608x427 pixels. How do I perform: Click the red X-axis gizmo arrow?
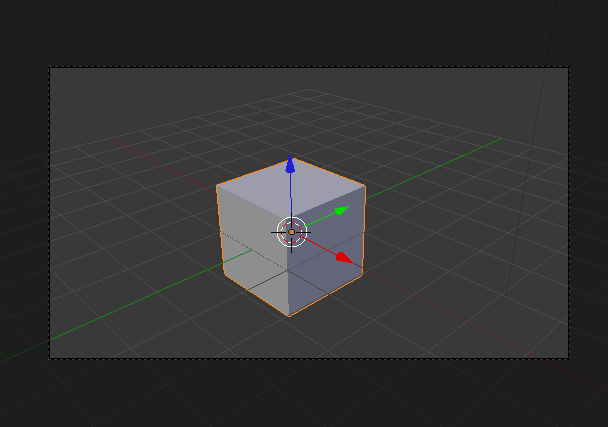coord(344,258)
